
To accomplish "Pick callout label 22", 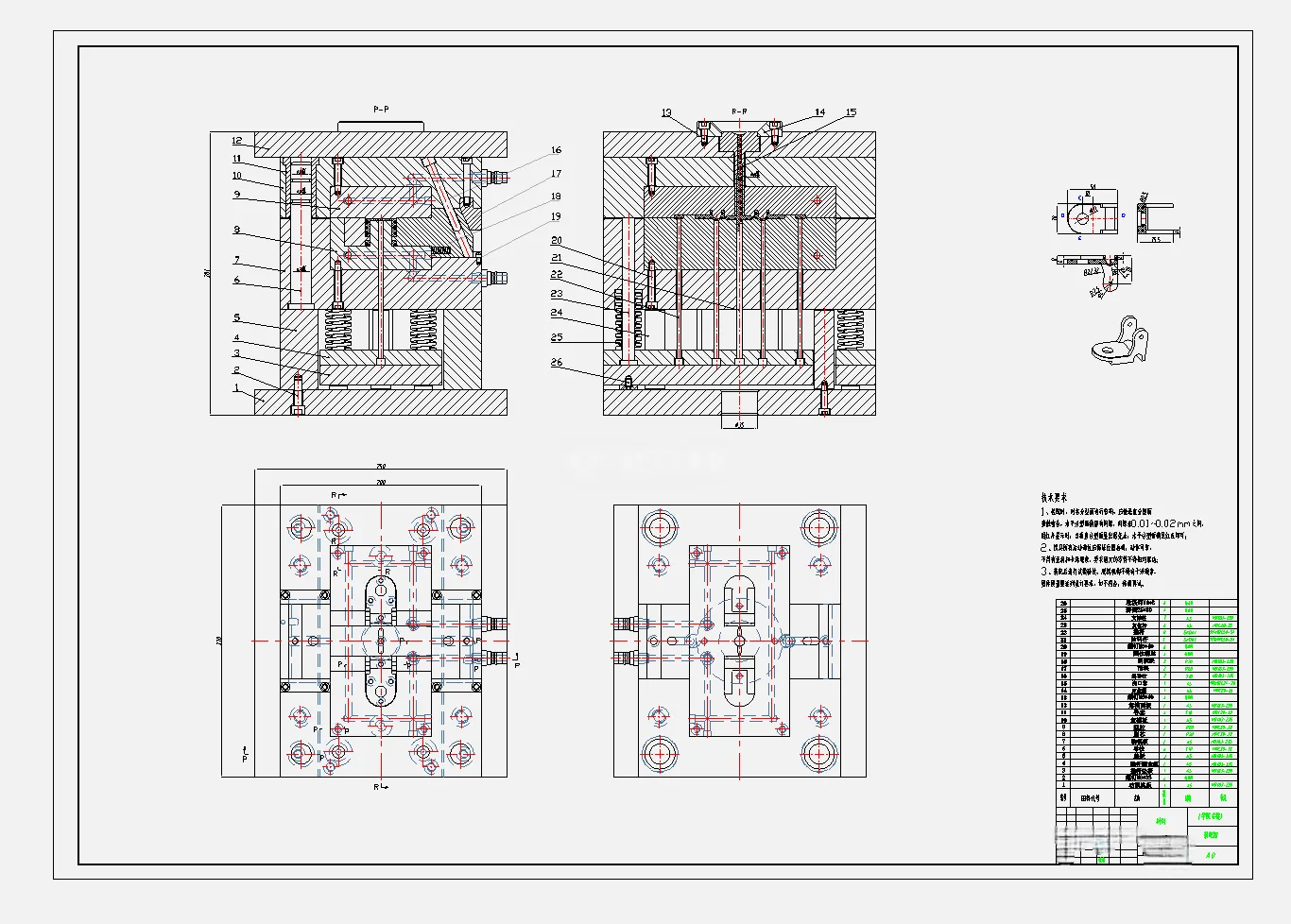I will tap(557, 274).
